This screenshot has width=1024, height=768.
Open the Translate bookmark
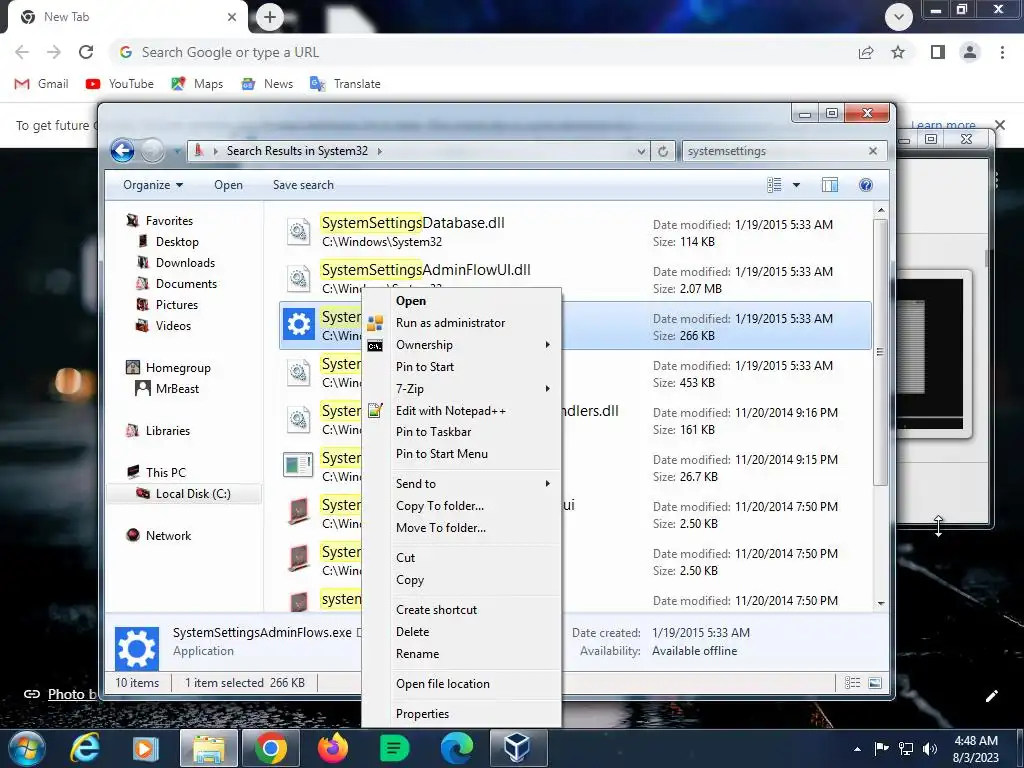[345, 84]
